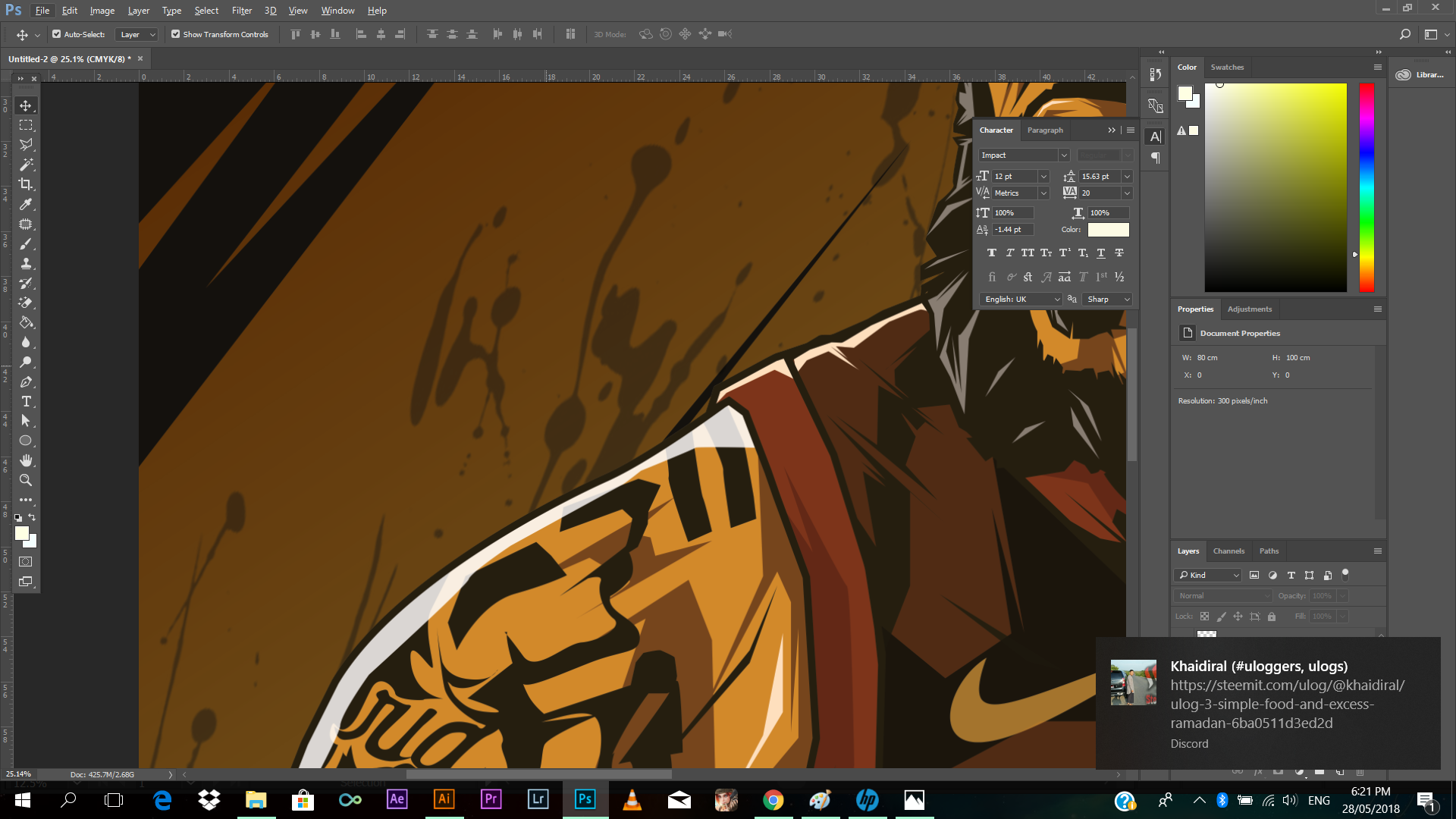
Task: Open the steemit link in Discord notification
Action: point(1287,704)
